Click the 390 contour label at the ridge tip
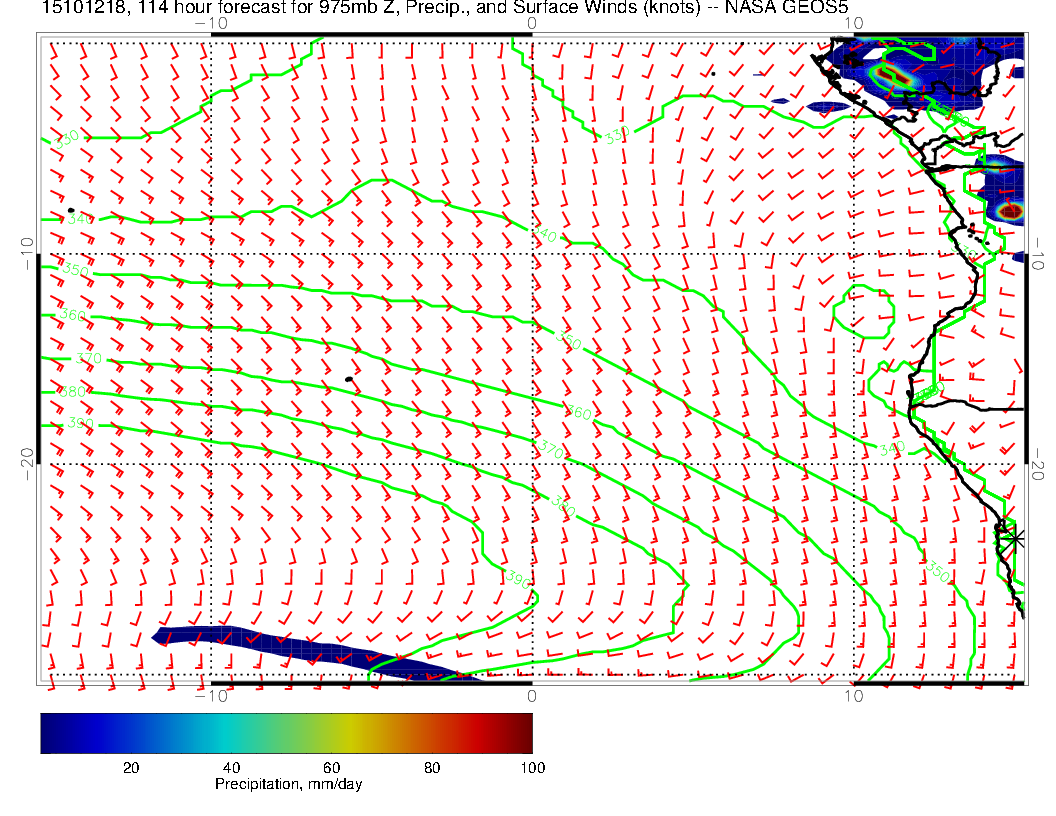 pyautogui.click(x=517, y=579)
